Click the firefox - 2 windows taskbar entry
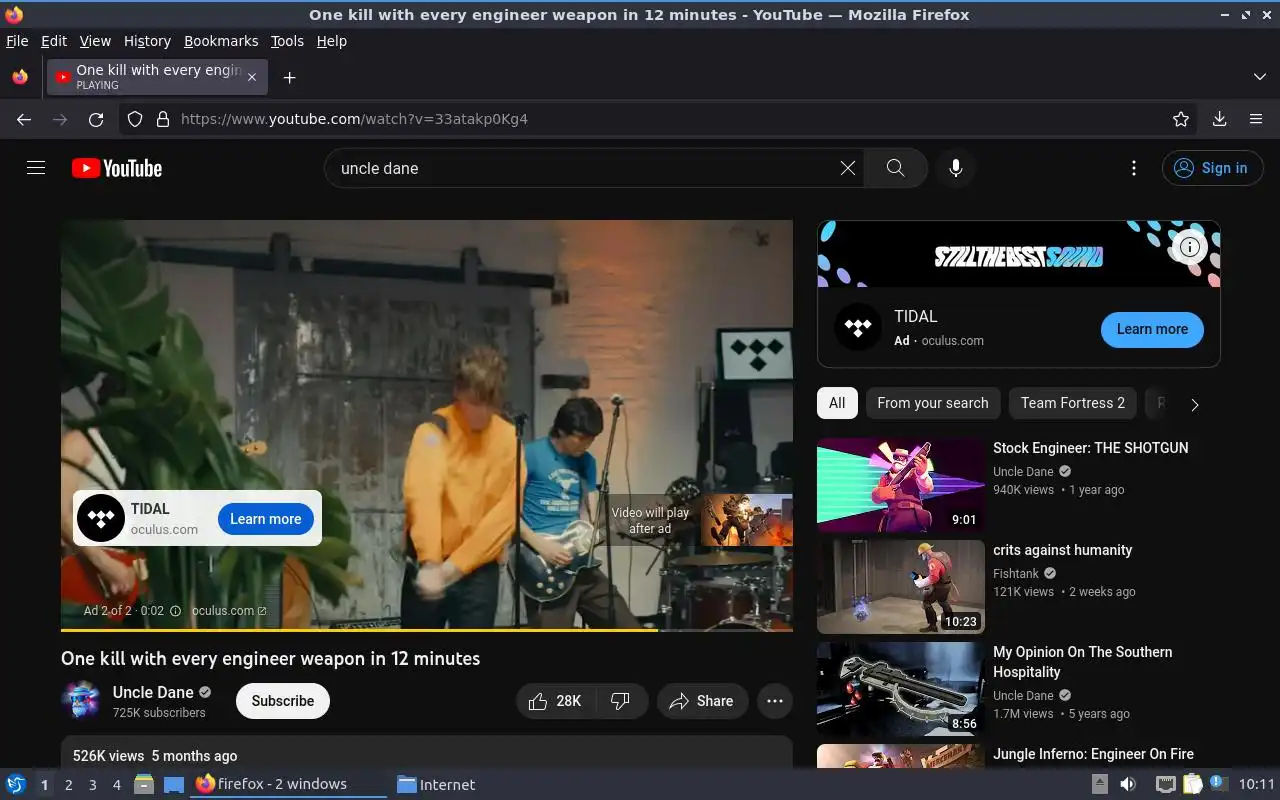This screenshot has width=1280, height=800. (288, 785)
